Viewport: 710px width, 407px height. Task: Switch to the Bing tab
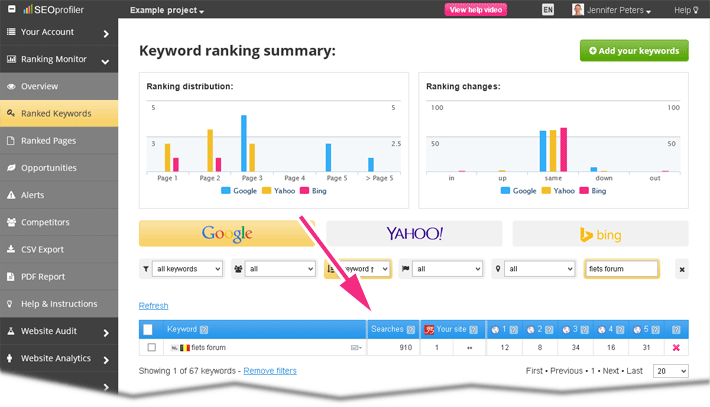(x=601, y=233)
